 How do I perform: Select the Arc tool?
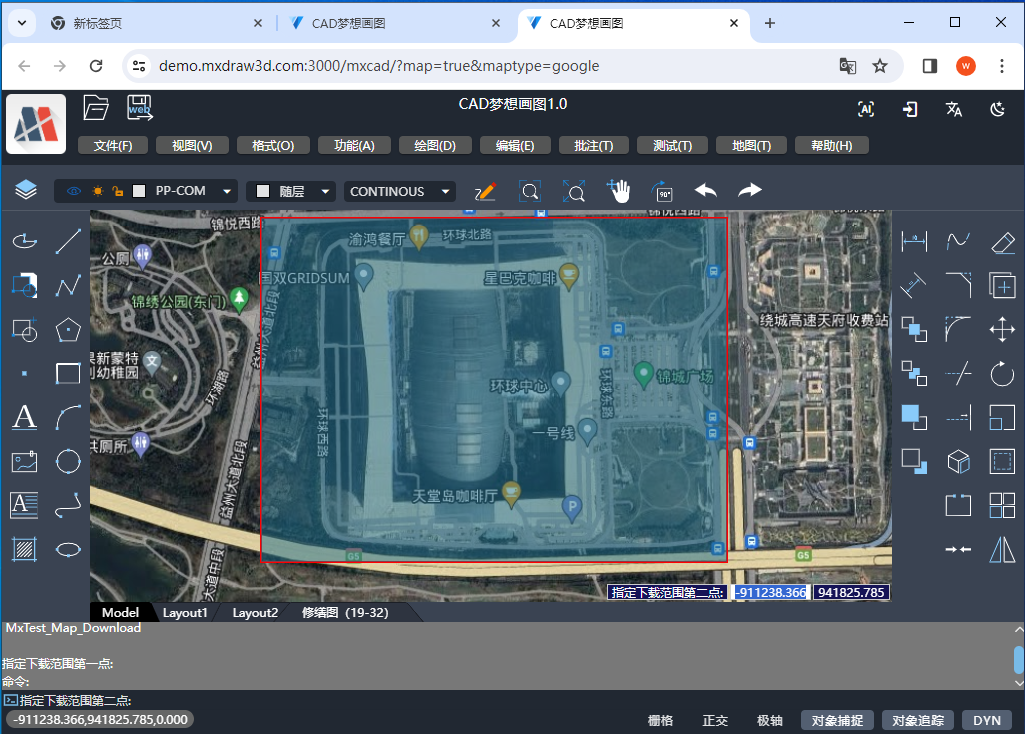[x=68, y=417]
